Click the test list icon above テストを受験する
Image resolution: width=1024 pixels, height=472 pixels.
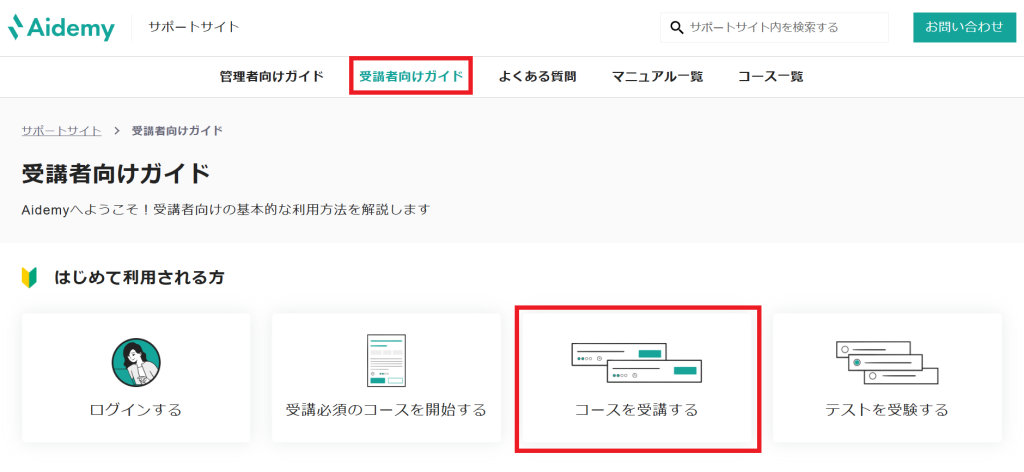[x=886, y=361]
